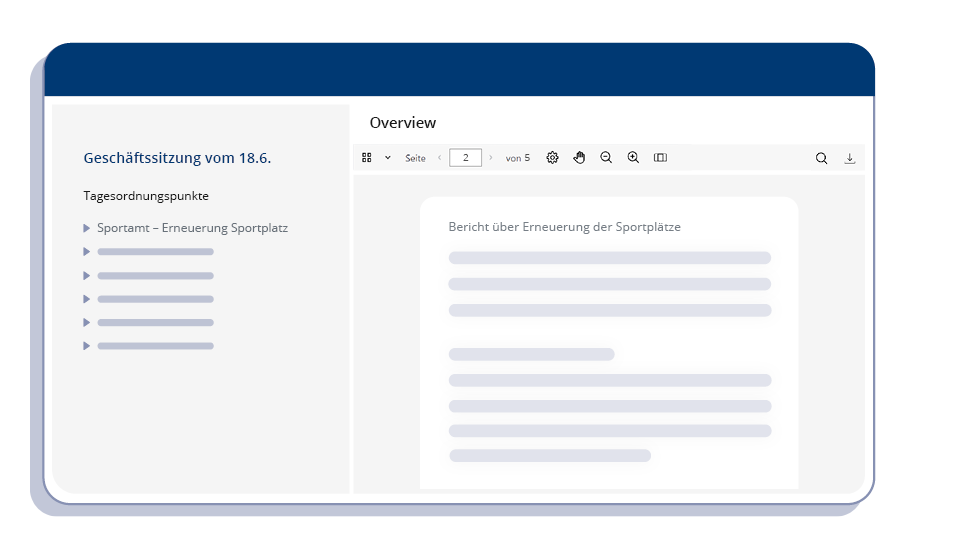Toggle the page layout view

click(x=660, y=158)
